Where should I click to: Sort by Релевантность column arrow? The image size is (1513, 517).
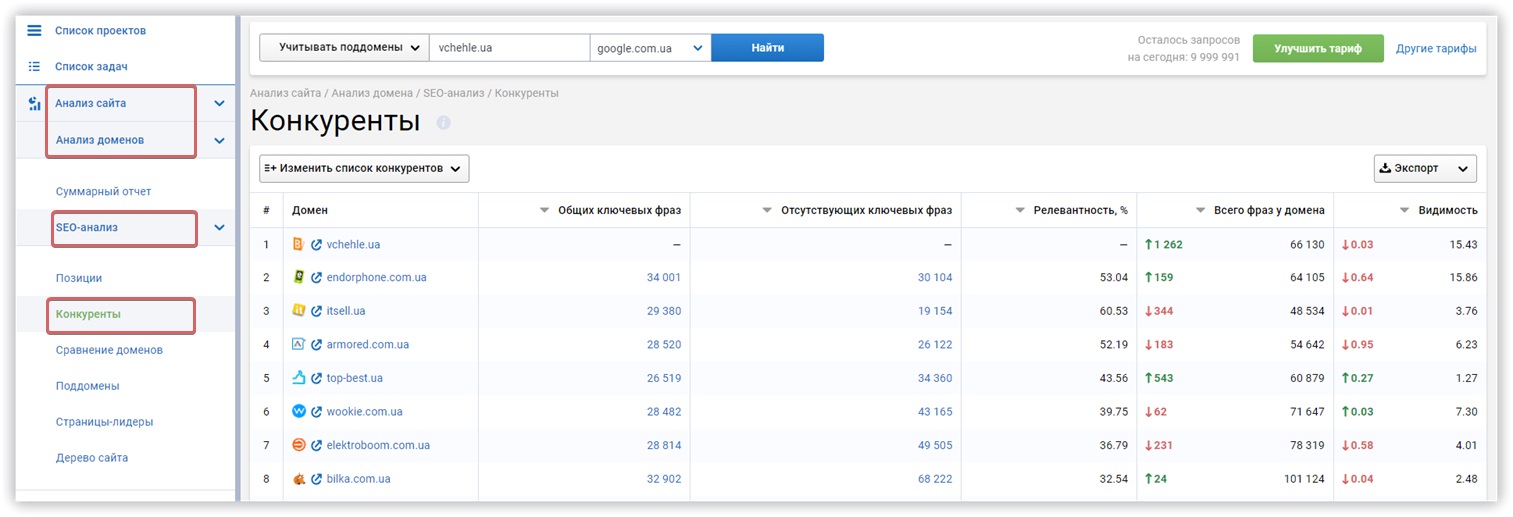pos(1020,211)
